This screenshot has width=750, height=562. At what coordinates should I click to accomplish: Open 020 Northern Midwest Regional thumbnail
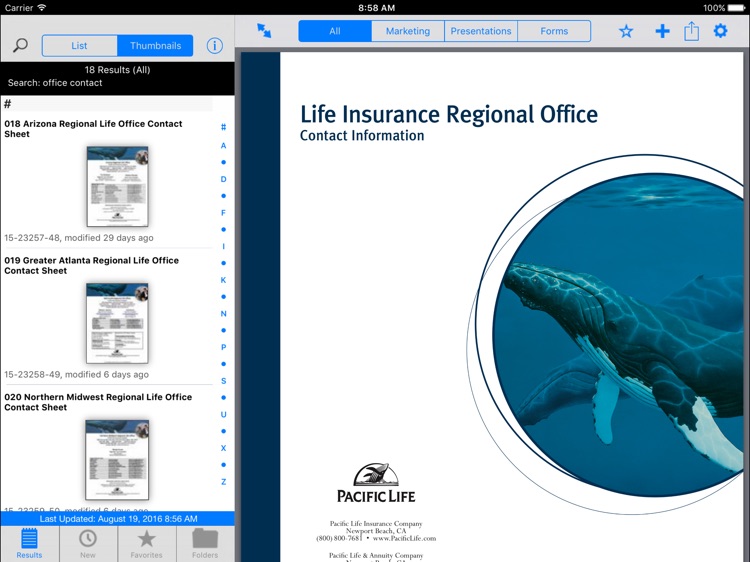coord(117,460)
